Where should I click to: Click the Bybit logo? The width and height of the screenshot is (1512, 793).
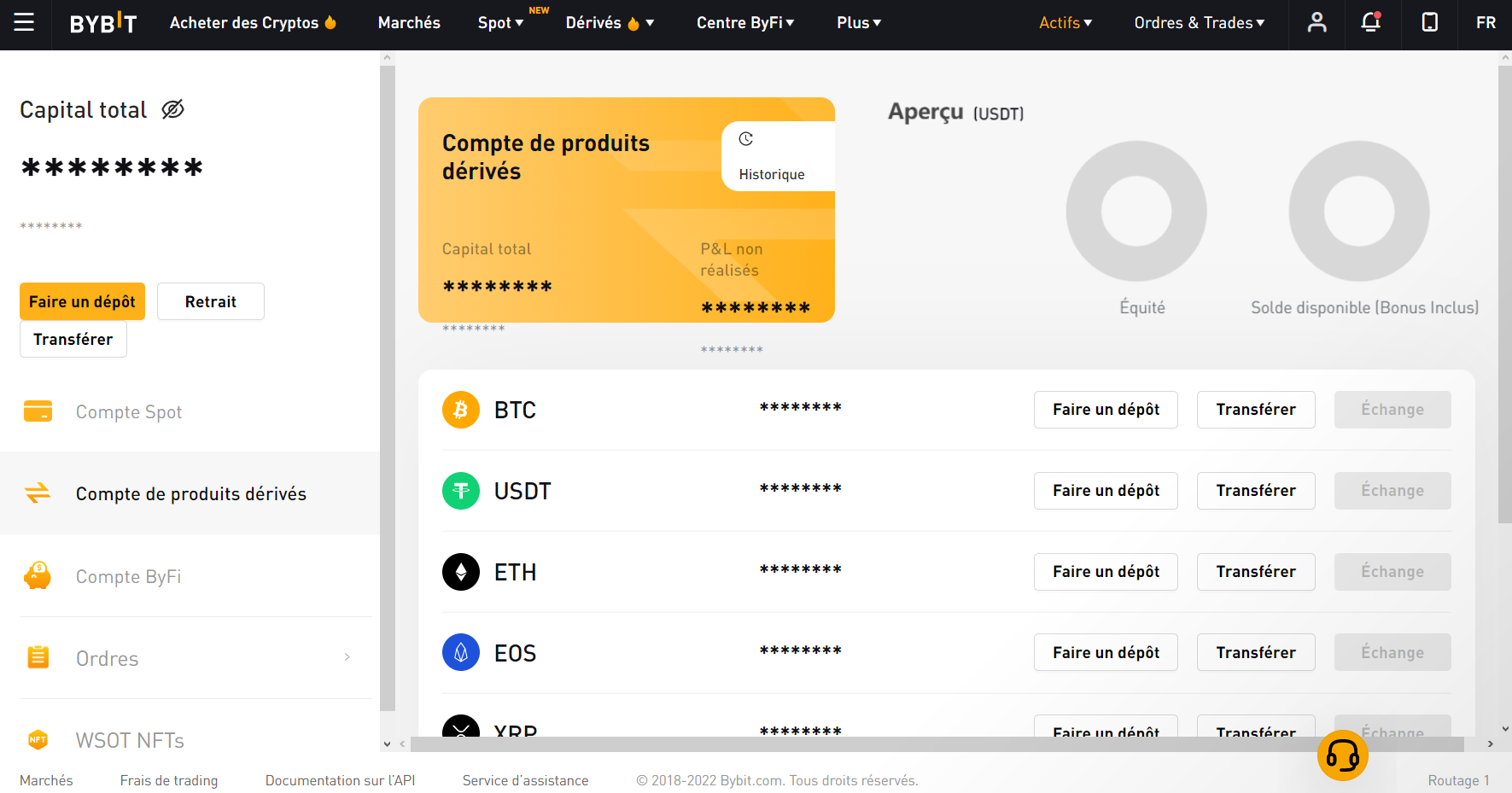coord(103,23)
